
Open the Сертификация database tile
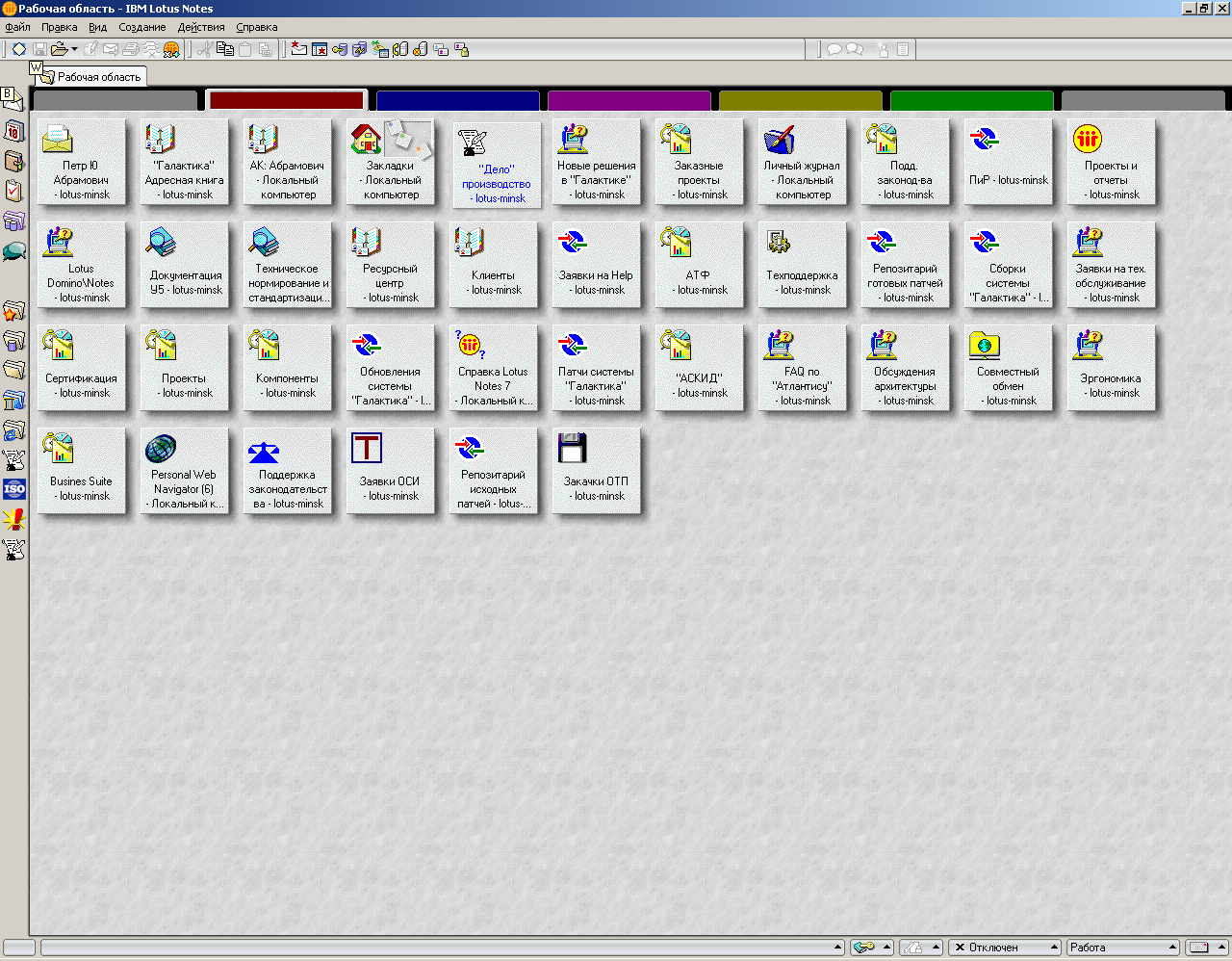pyautogui.click(x=82, y=368)
